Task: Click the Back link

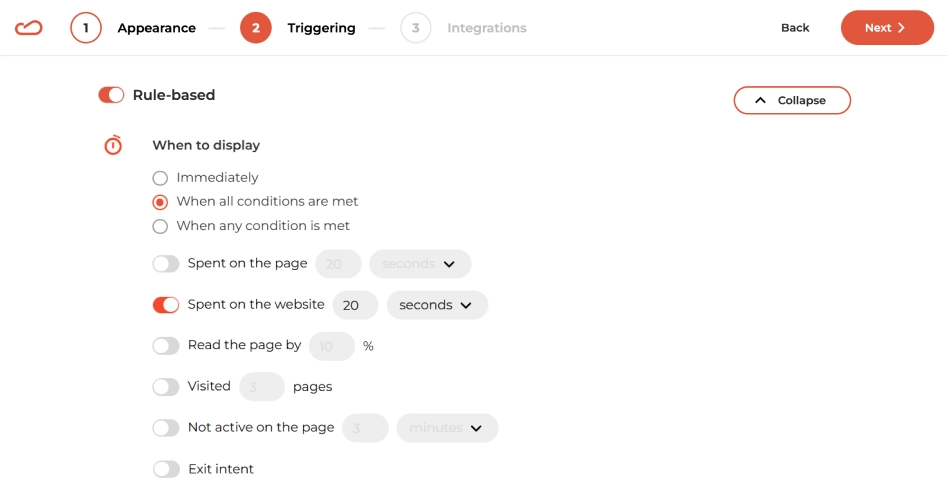Action: click(795, 28)
